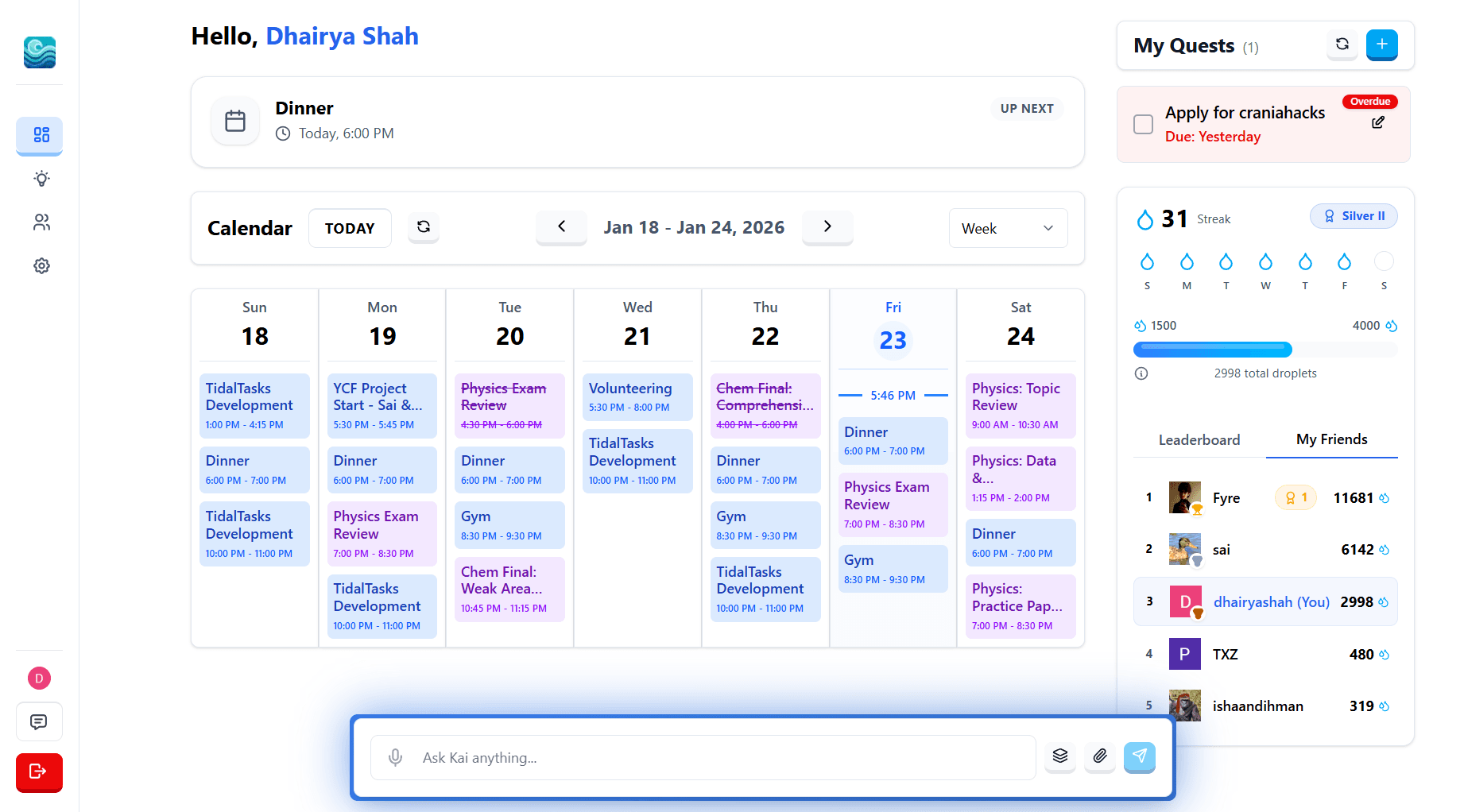Screen dimensions: 1464x812
Task: Go to the previous week
Action: (x=561, y=227)
